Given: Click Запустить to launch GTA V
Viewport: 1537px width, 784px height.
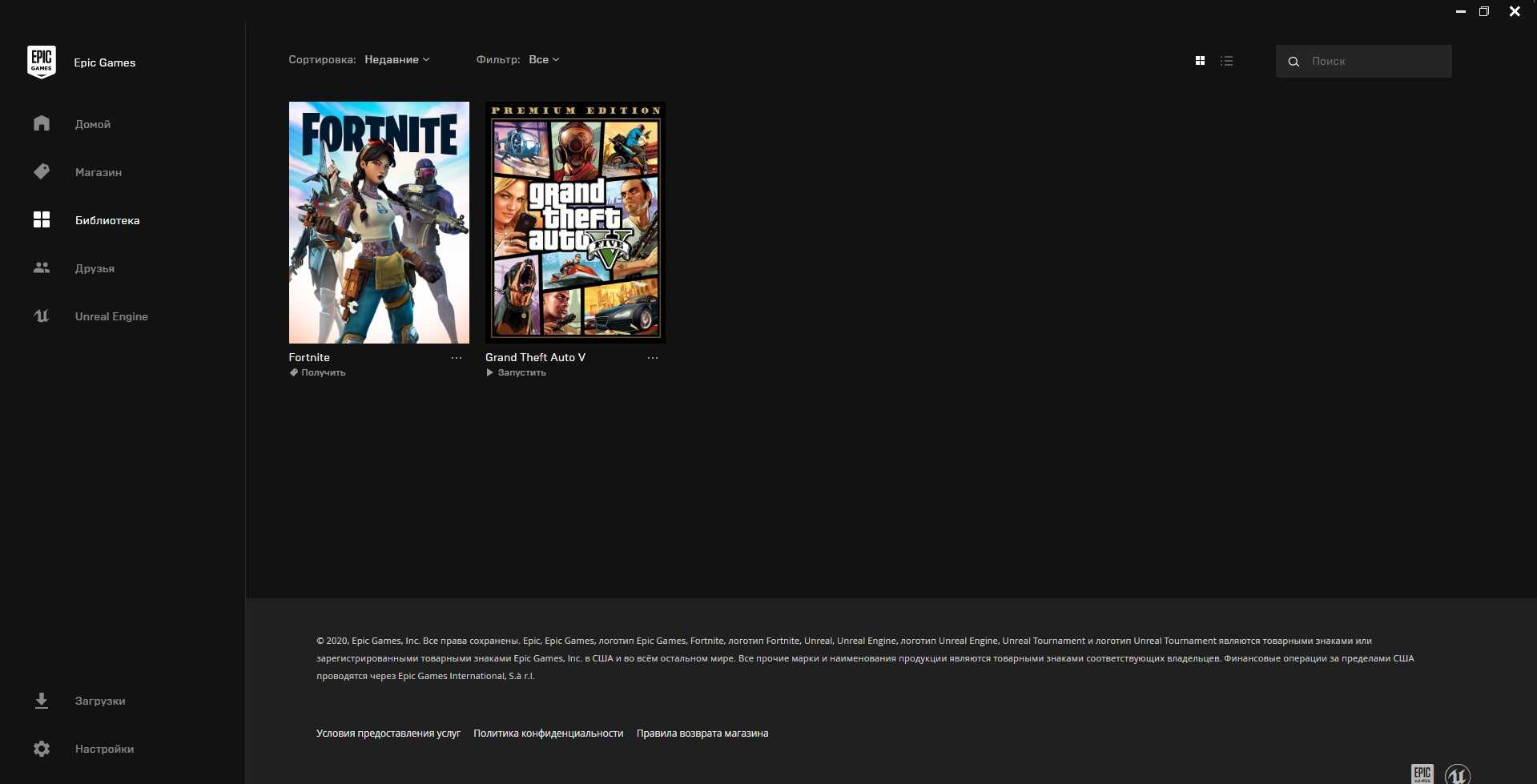Looking at the screenshot, I should tap(522, 372).
